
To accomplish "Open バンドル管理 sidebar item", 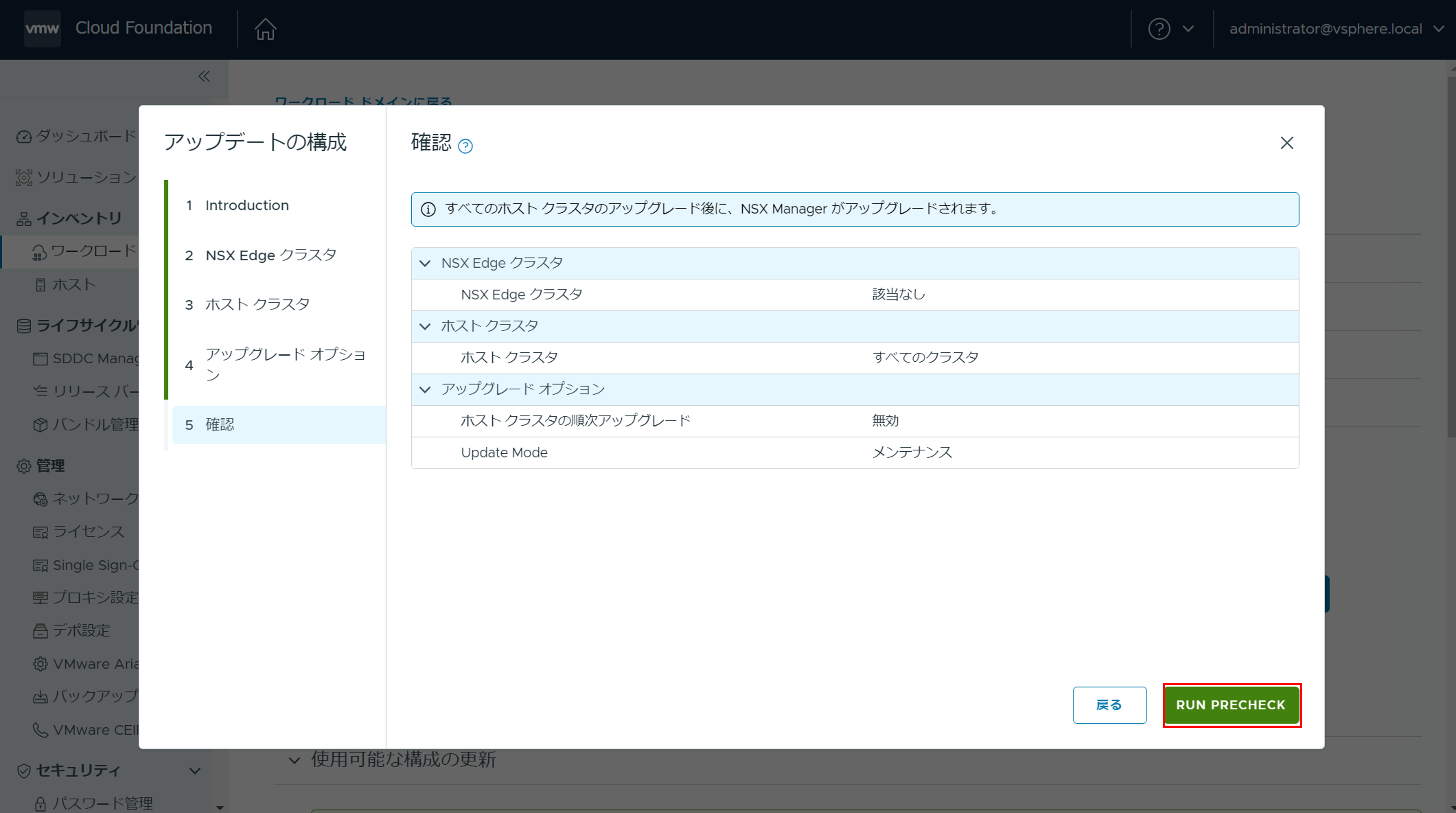I will coord(86,425).
